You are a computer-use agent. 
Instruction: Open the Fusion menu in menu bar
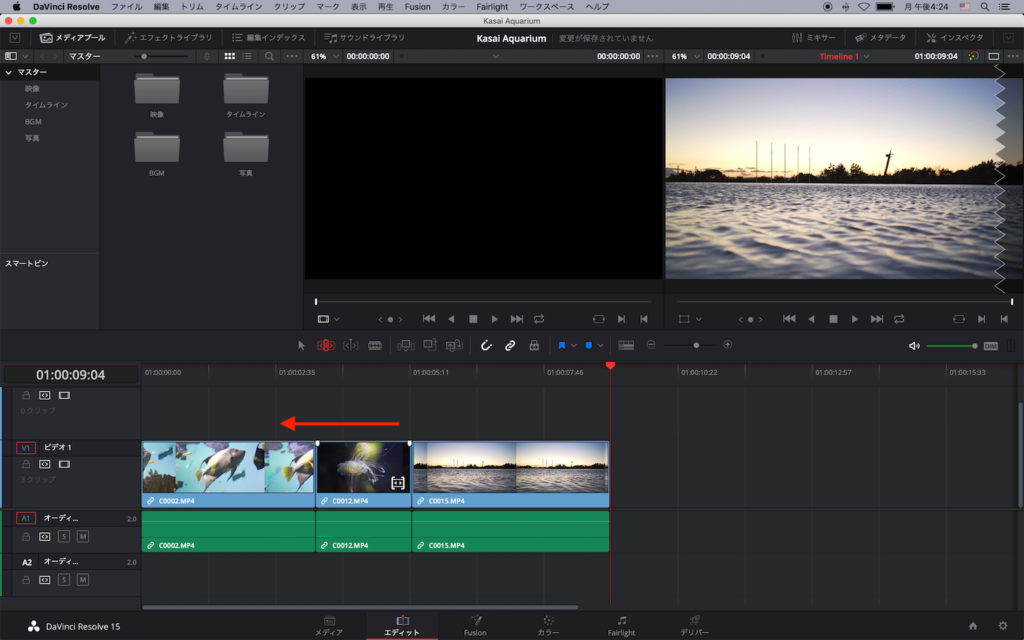click(417, 6)
